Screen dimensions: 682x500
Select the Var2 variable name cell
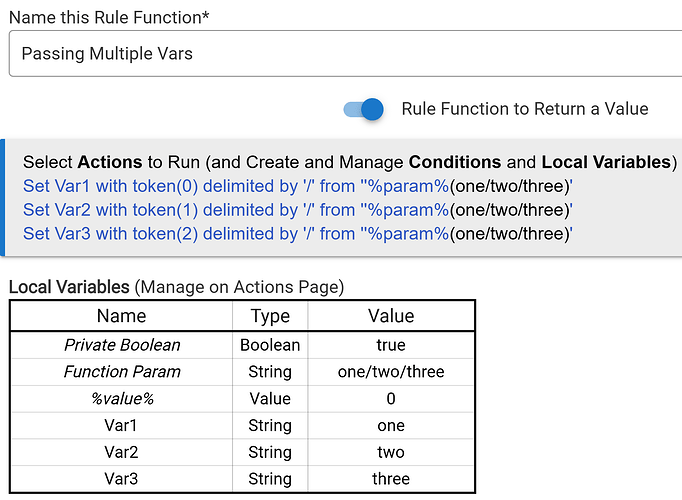click(122, 452)
